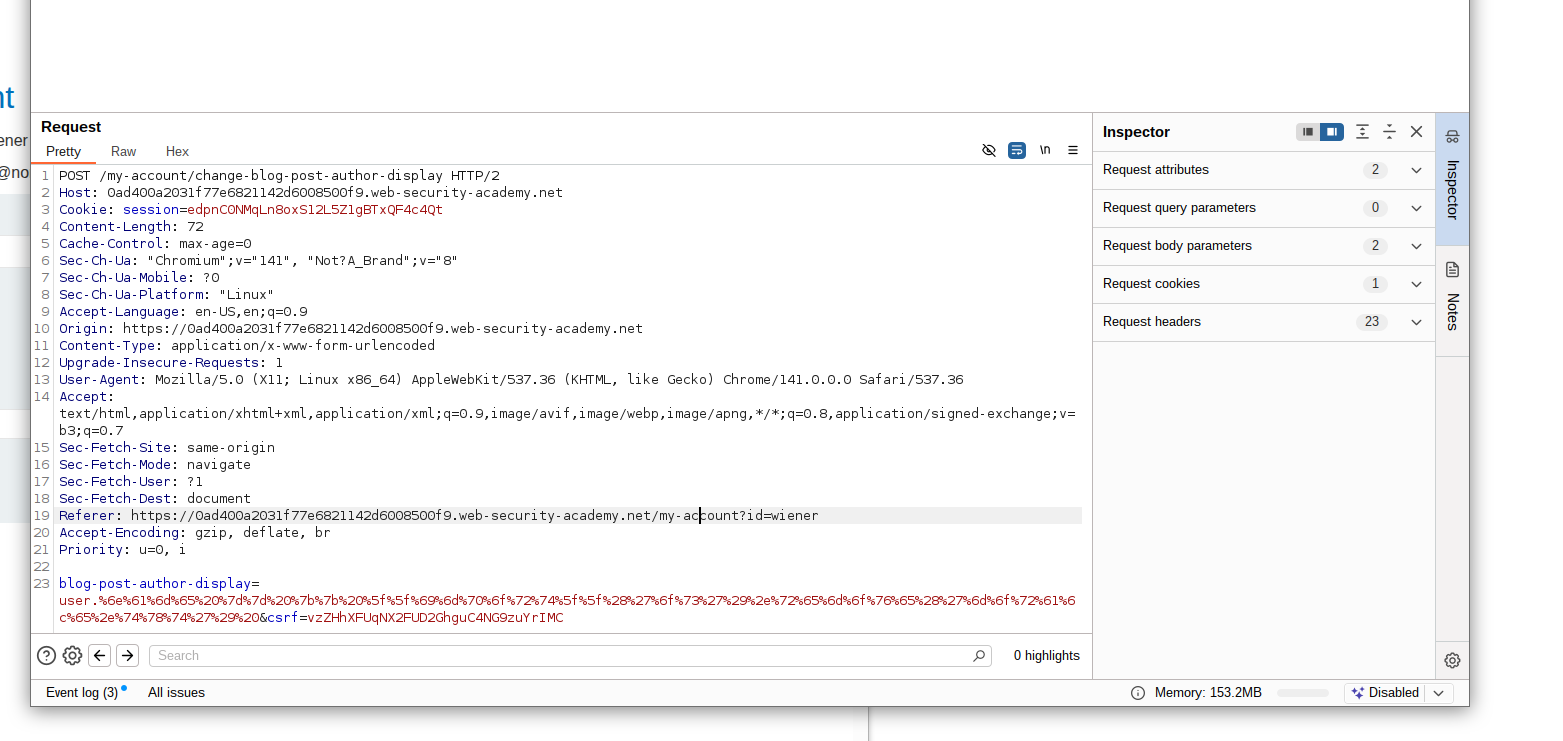Toggle the \n non-printable characters button
Viewport: 1563px width, 741px height.
1045,150
